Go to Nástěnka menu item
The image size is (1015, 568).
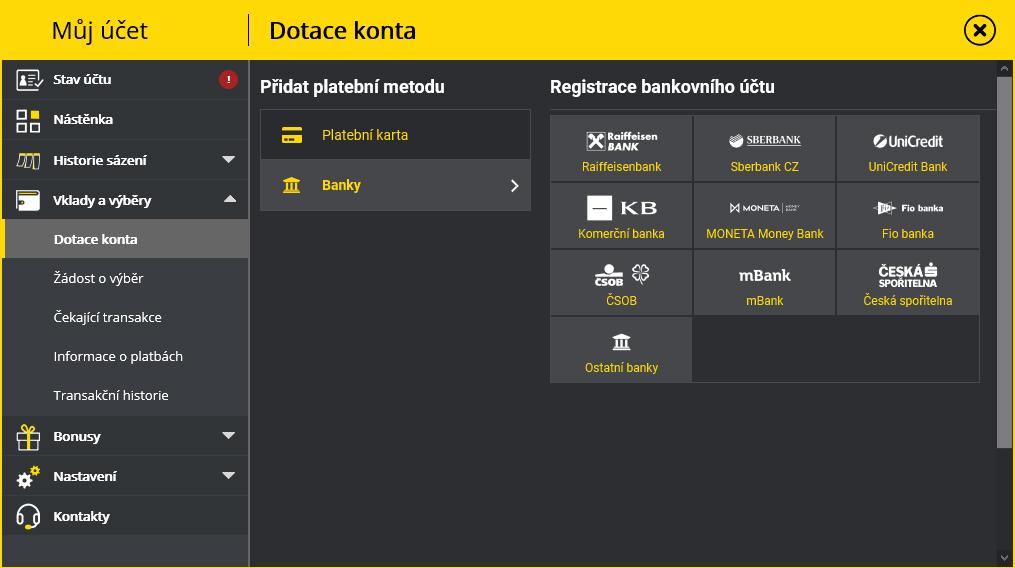tap(126, 120)
